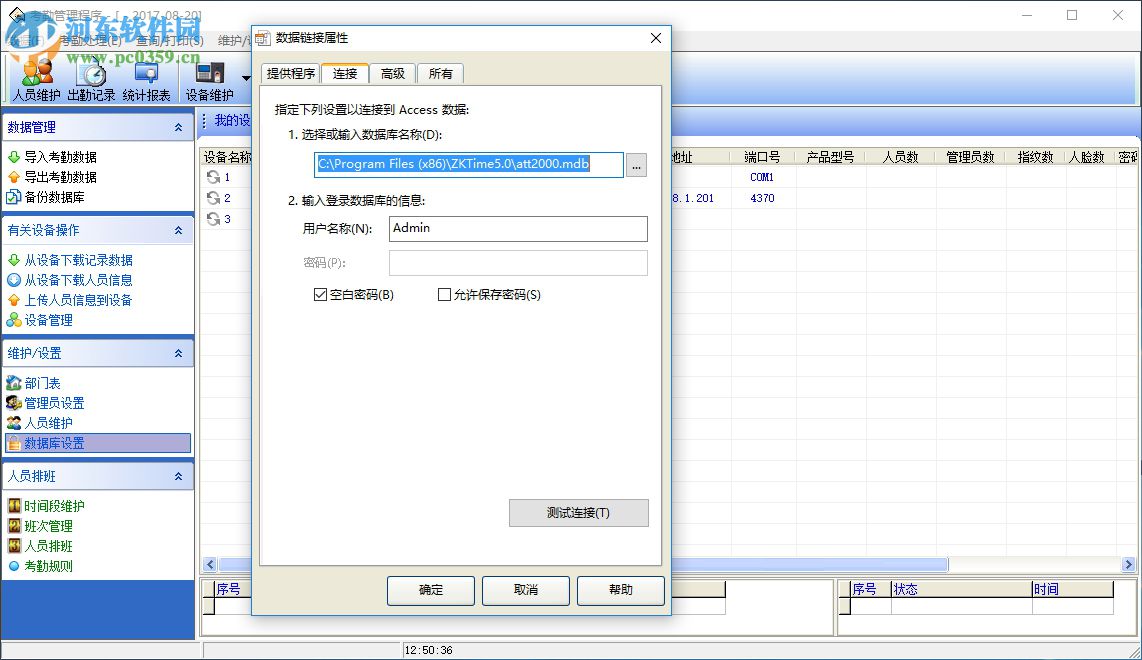1142x660 pixels.
Task: Select 从设备下载记录数据 in sidebar
Action: click(75, 261)
